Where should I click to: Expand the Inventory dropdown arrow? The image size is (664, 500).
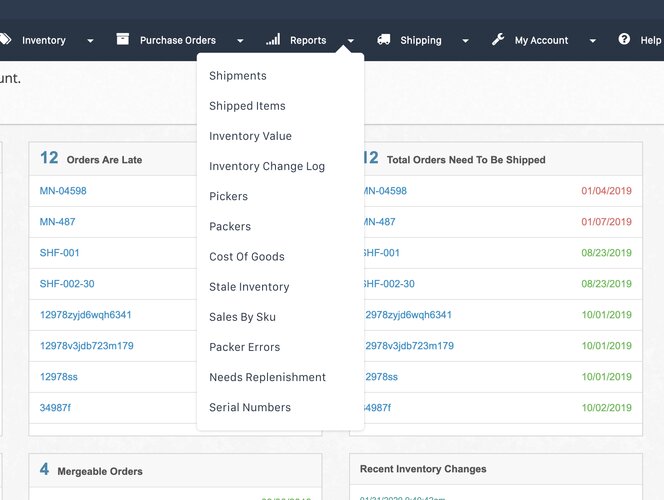90,41
